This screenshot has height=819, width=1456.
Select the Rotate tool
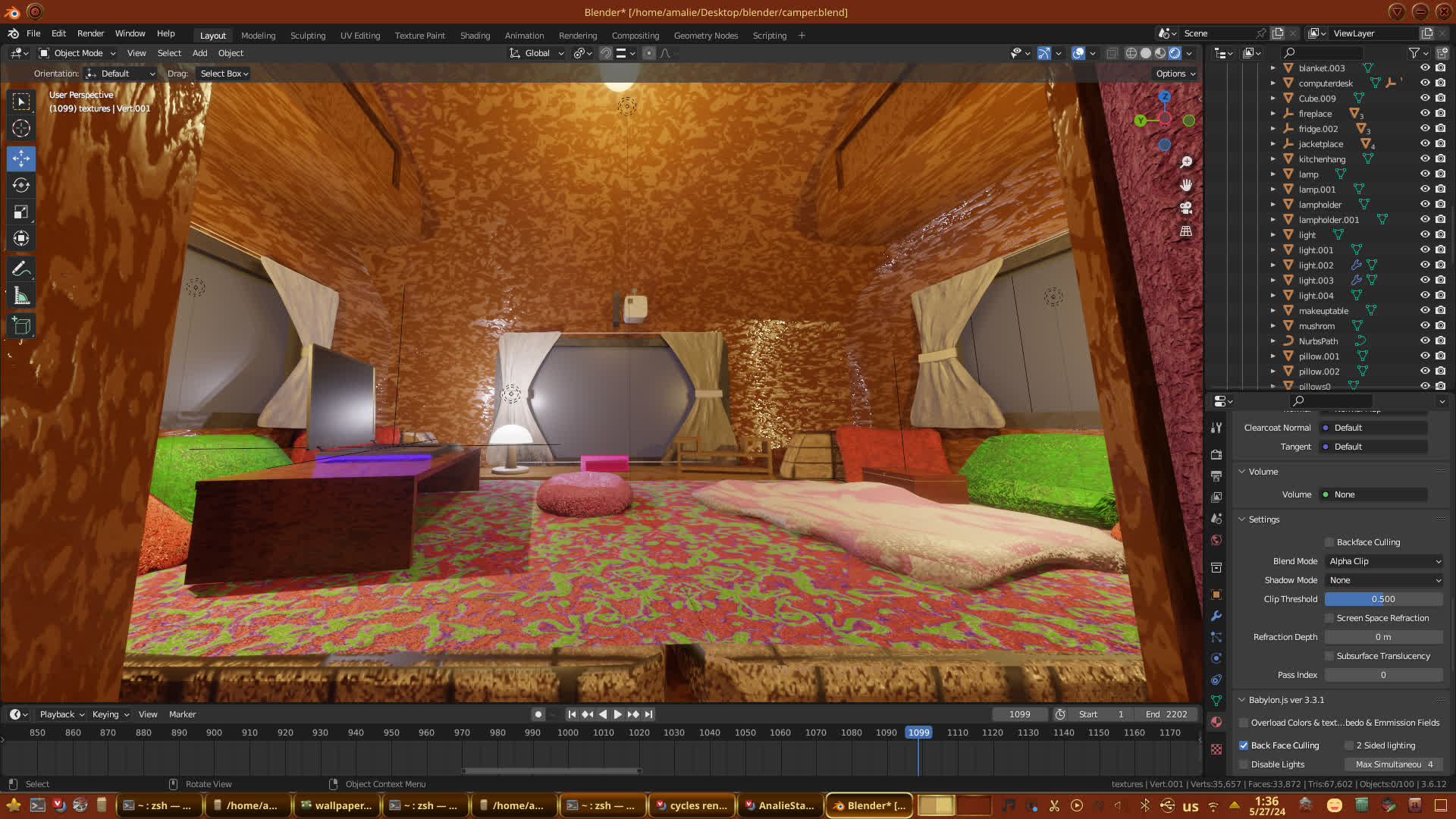[x=21, y=185]
